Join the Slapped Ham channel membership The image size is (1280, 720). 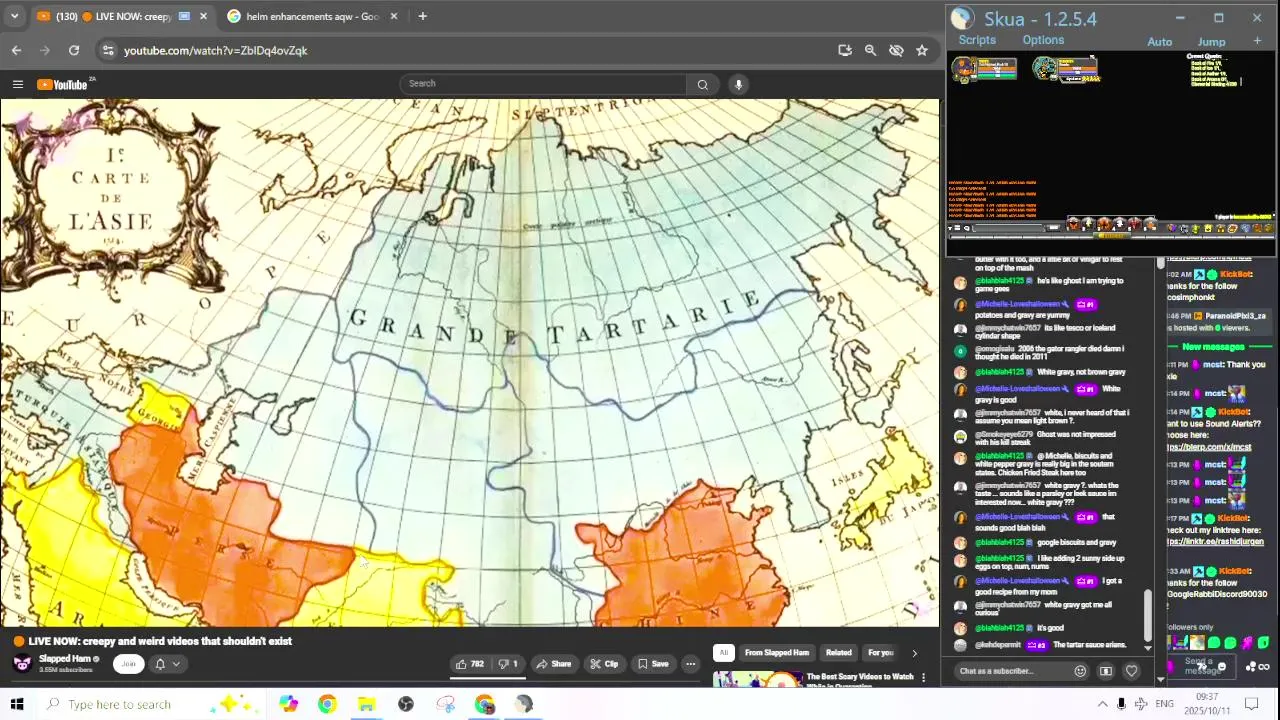(128, 664)
